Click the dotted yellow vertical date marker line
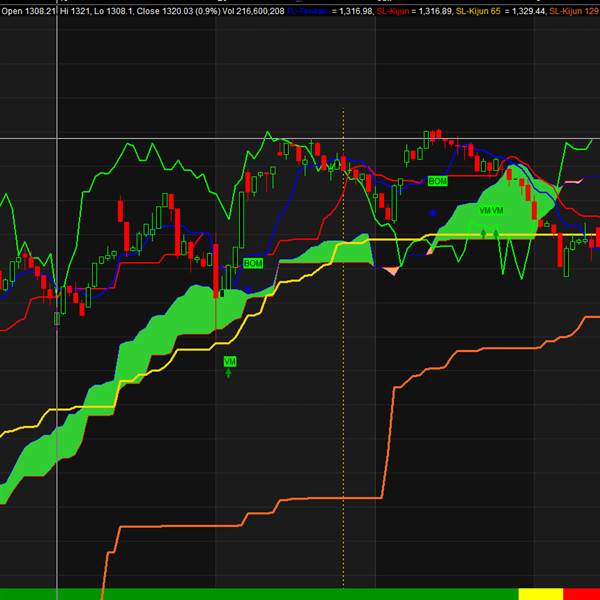Viewport: 600px width, 600px height. pos(343,348)
